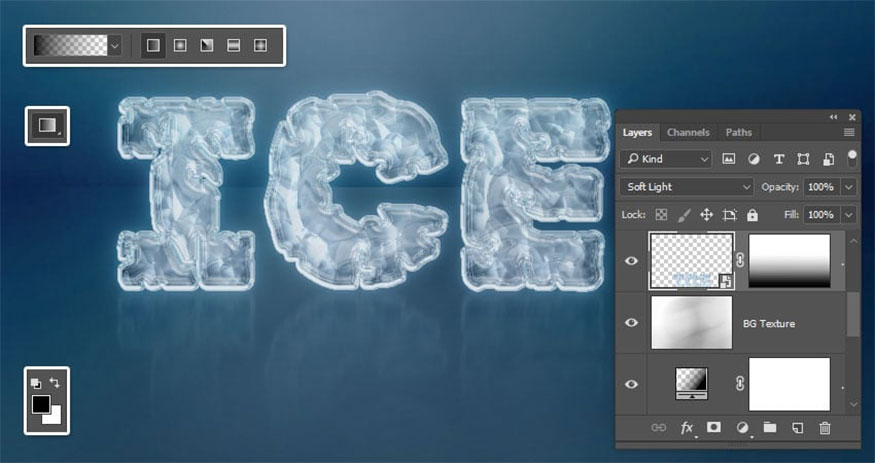The image size is (875, 463).
Task: Hide the BG Texture layer
Action: point(631,322)
